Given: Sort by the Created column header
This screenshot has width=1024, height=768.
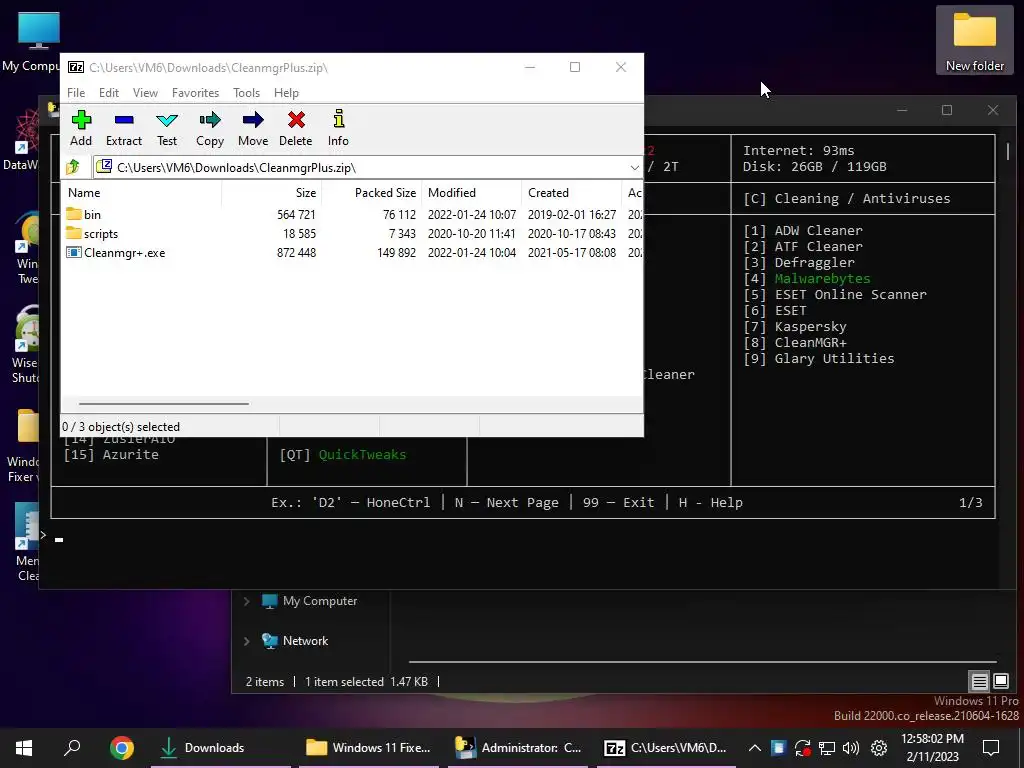Looking at the screenshot, I should click(571, 193).
